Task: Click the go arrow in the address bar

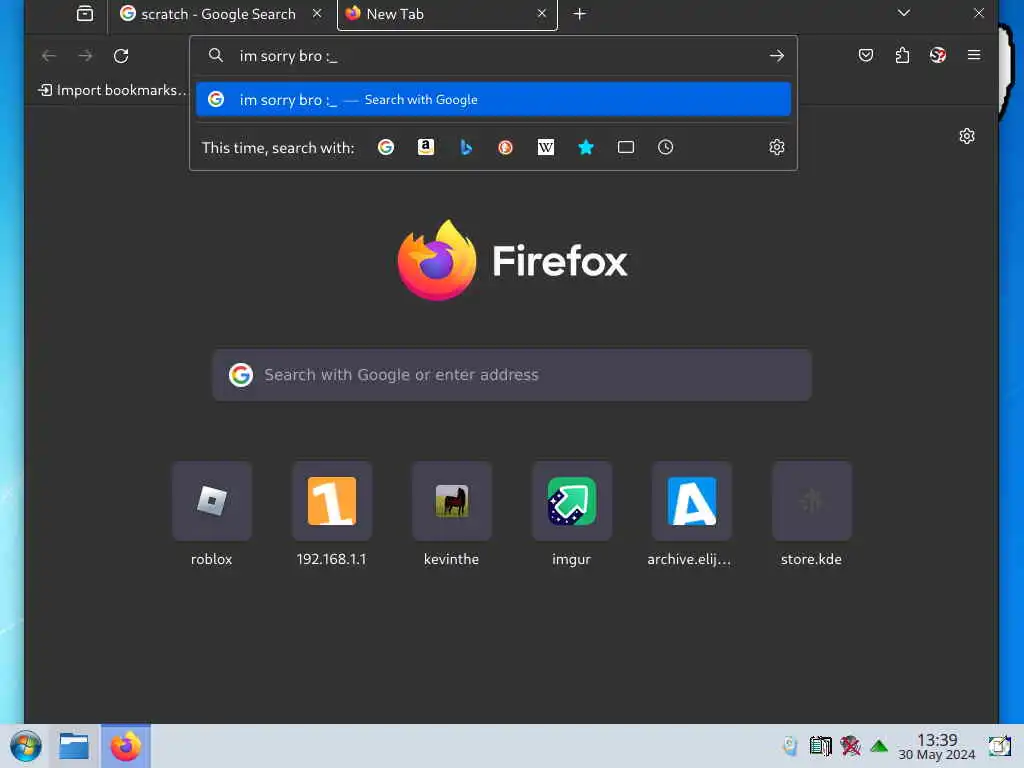Action: (776, 56)
